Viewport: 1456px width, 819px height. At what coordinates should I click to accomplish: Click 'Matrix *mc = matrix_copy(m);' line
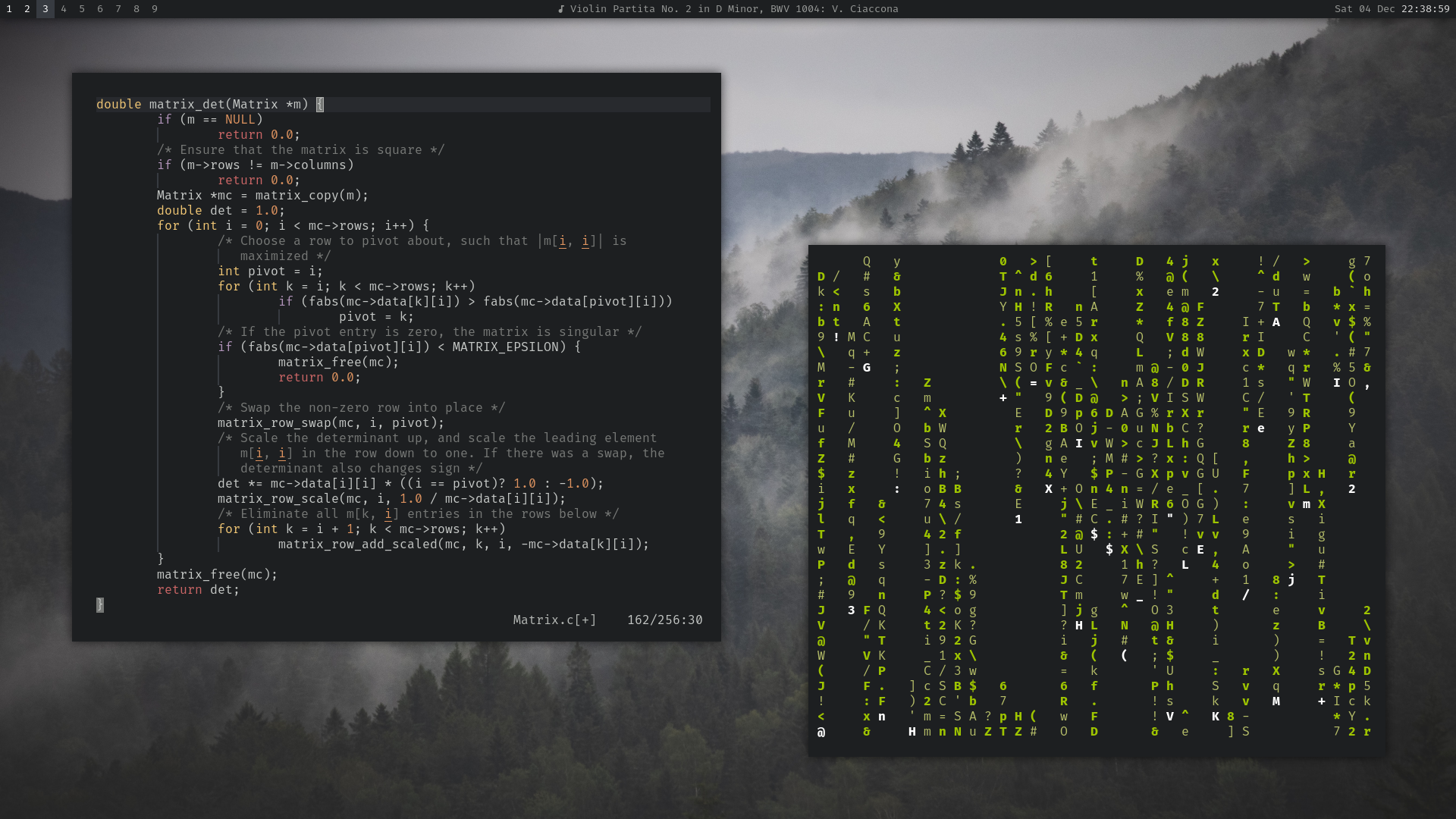click(x=263, y=195)
